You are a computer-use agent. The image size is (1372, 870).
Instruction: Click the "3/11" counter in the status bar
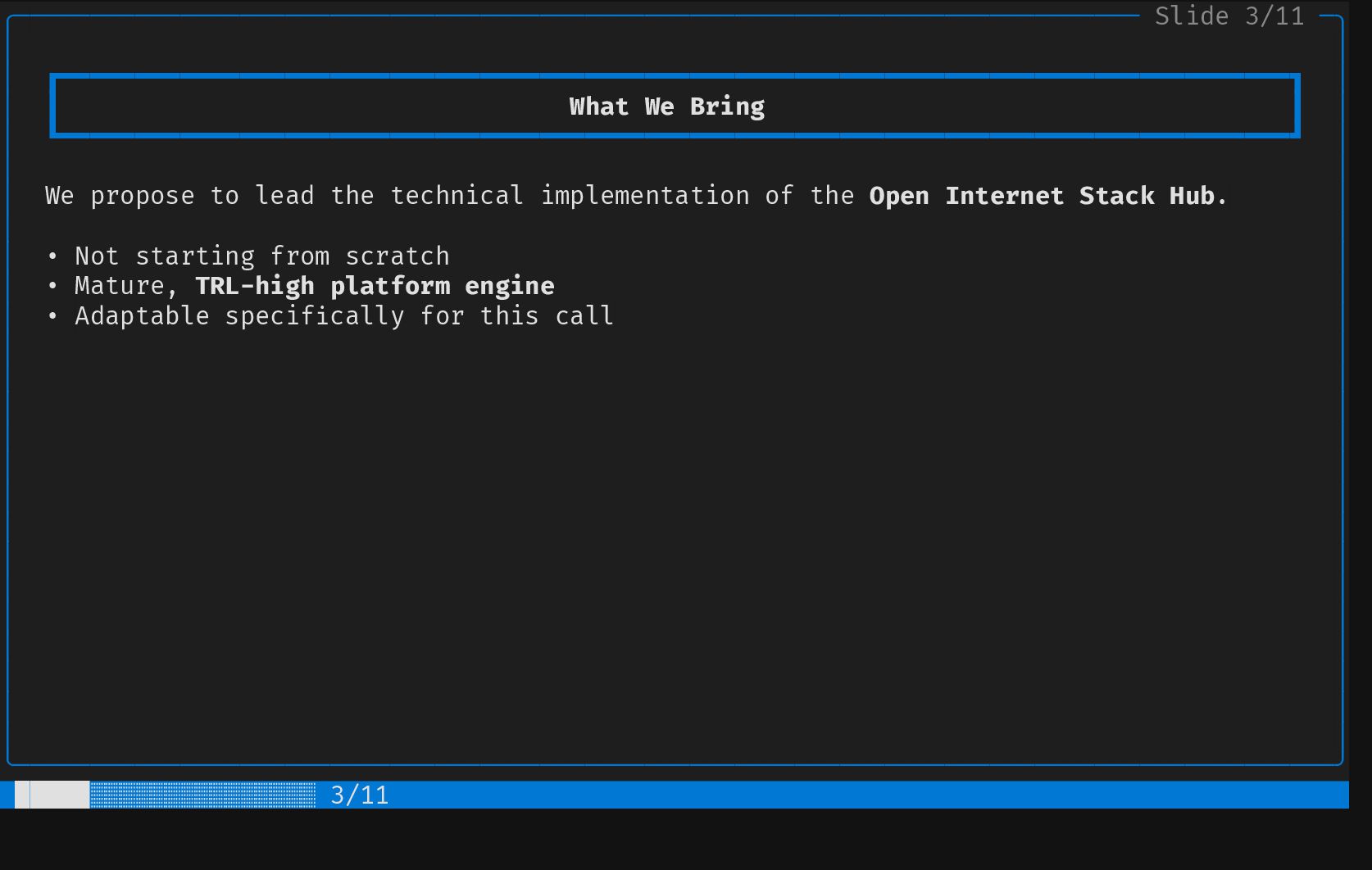(359, 795)
